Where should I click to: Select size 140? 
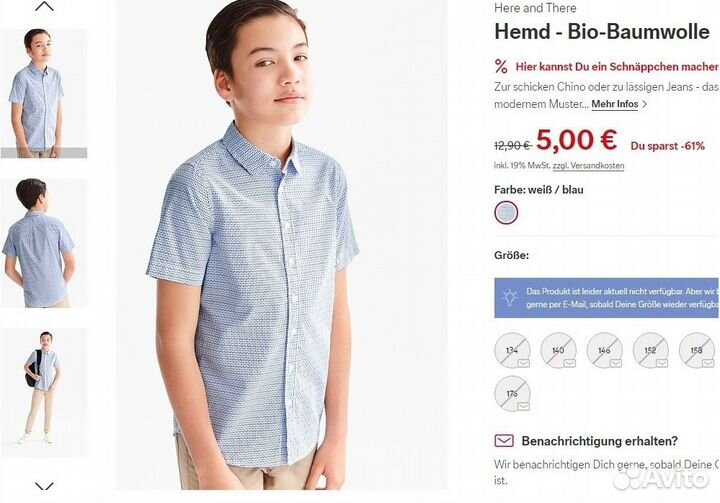tap(558, 349)
